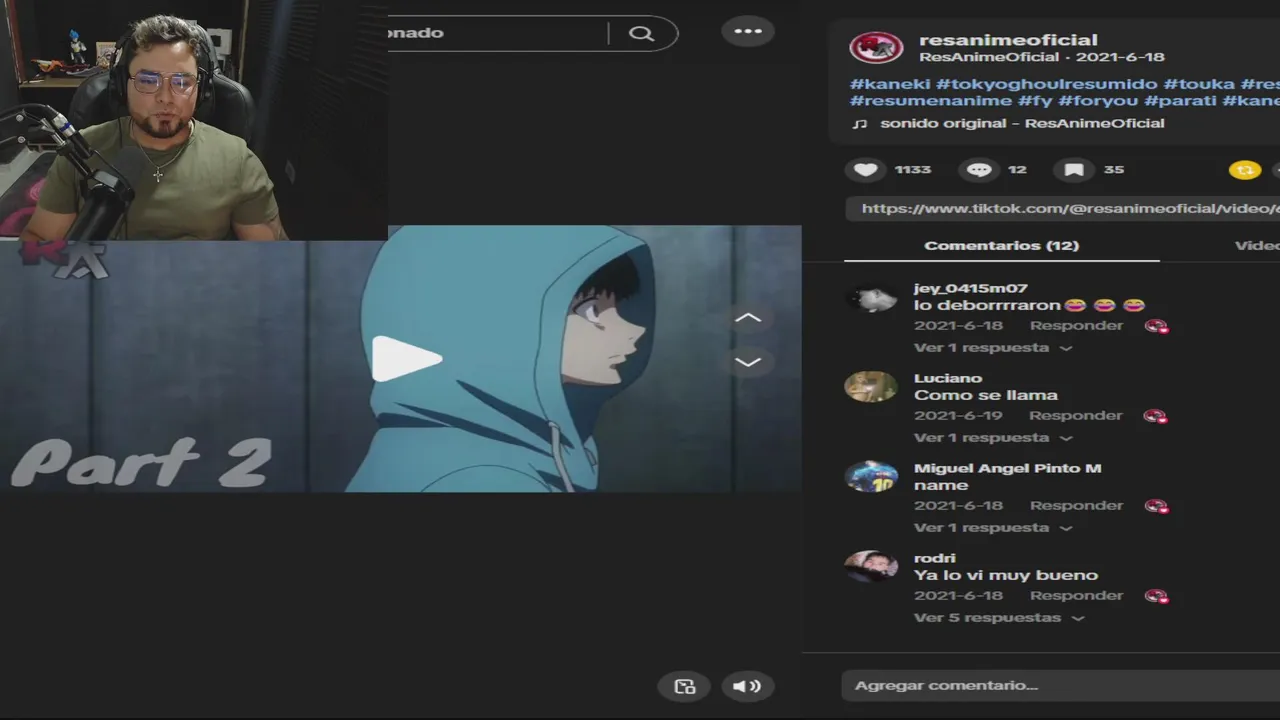Like Miguel Angel Pinto M's comment
The width and height of the screenshot is (1280, 720).
pyautogui.click(x=1156, y=506)
